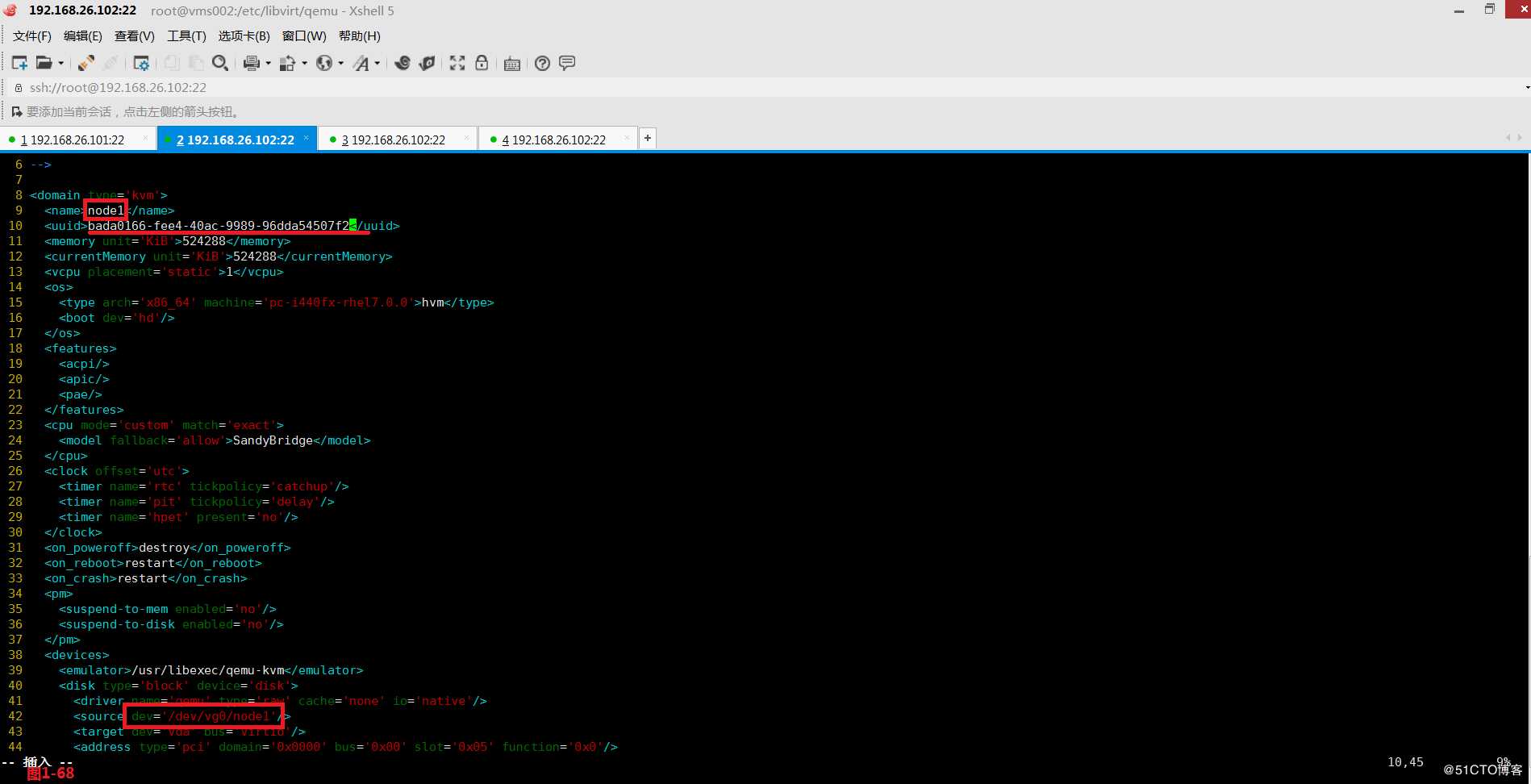The height and width of the screenshot is (784, 1531).
Task: Click the destroy text in on_poweroff line
Action: tap(164, 548)
